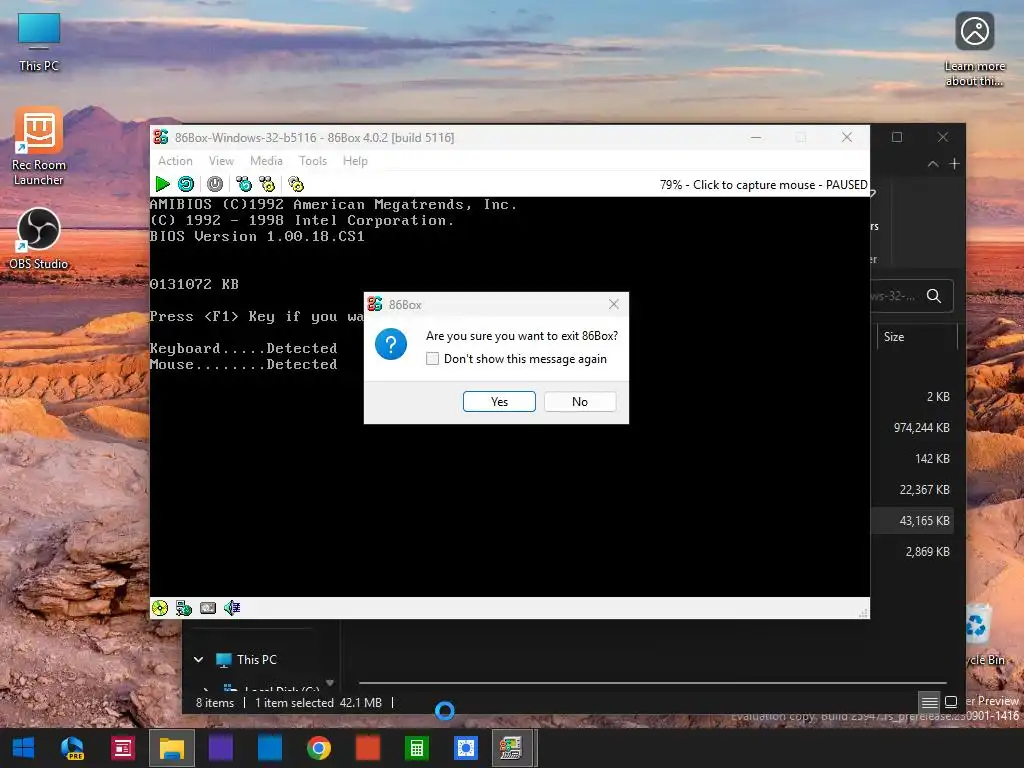Click the hard disk status bar icon
Screen dimensions: 1024x768
tap(208, 608)
